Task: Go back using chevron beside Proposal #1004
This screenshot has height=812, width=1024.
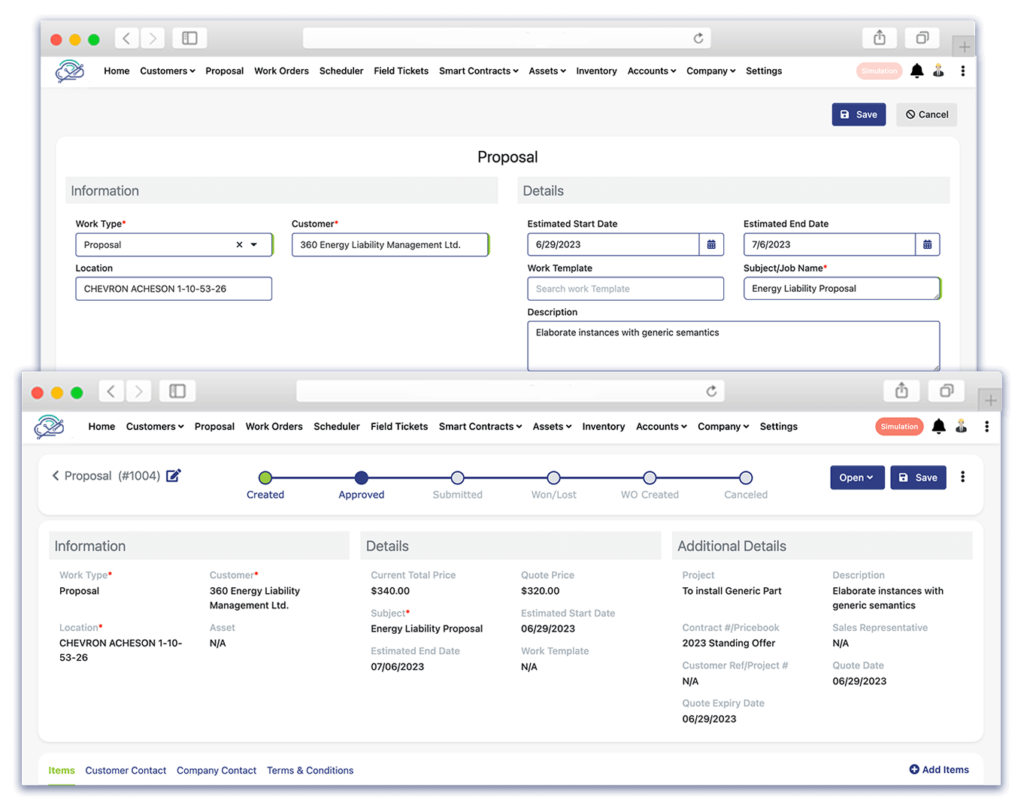Action: (55, 476)
